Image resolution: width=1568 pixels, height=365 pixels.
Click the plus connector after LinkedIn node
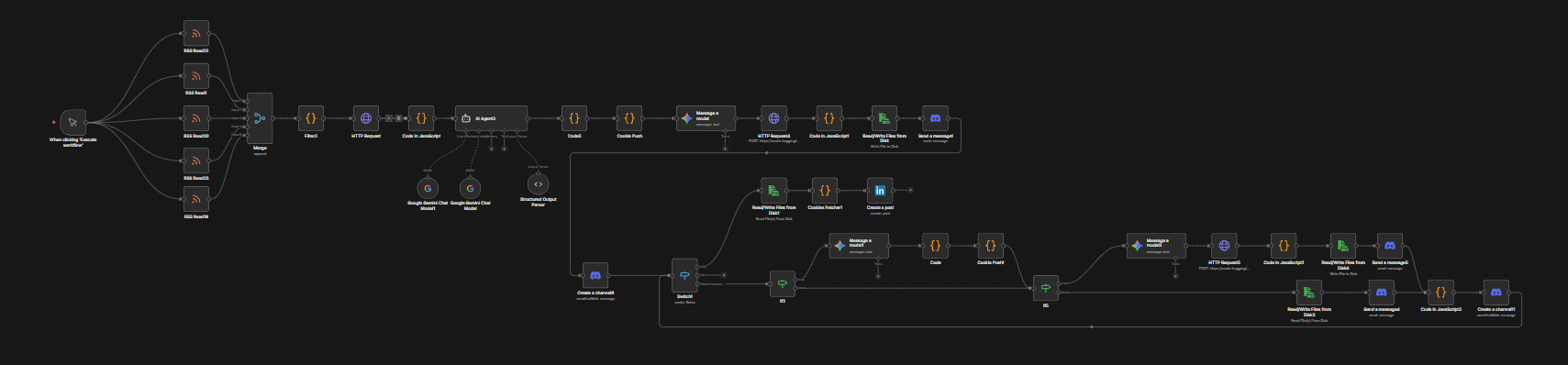tap(910, 190)
